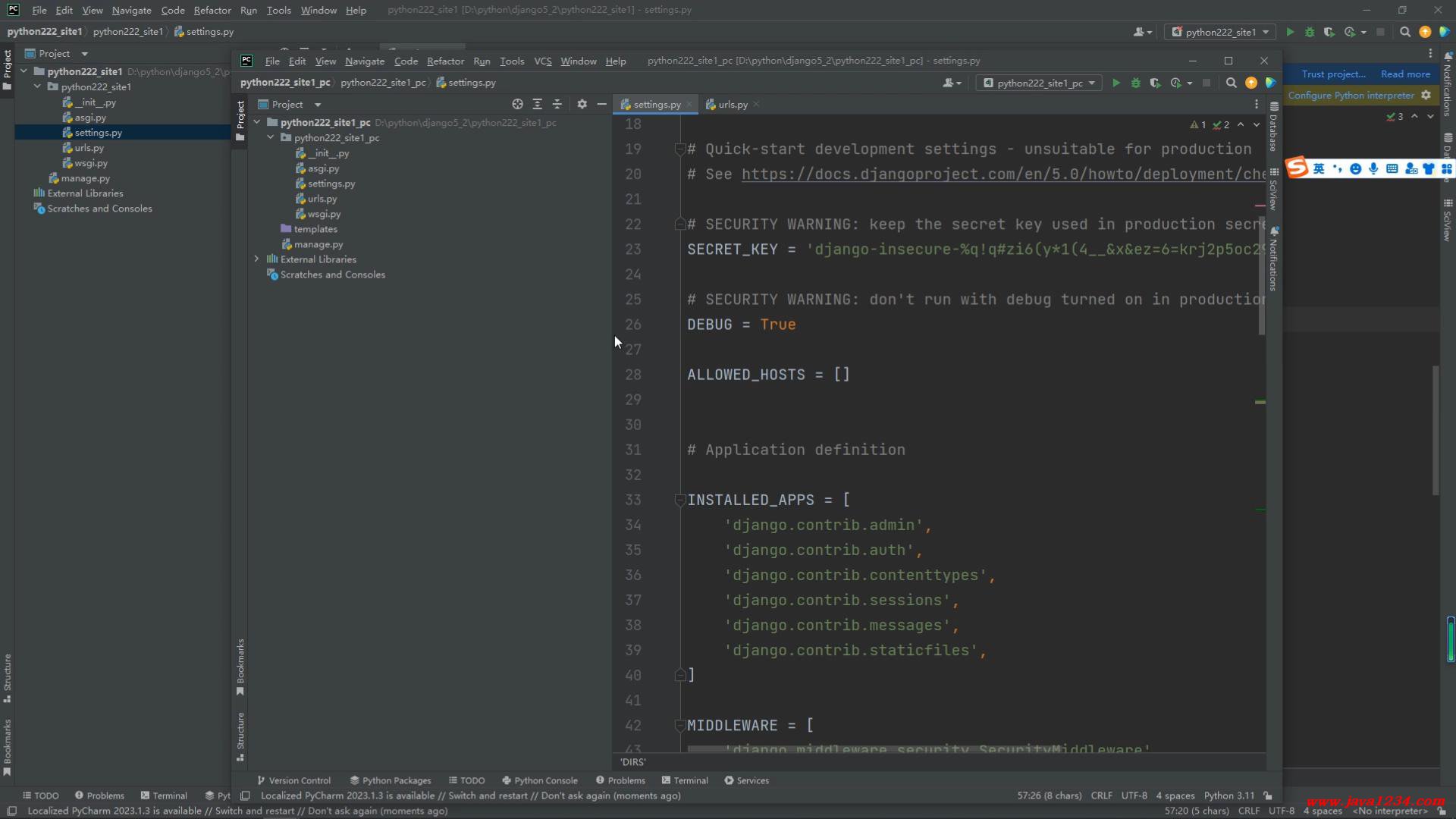Collapse python222_site1_pc subfolder in front tree
Screen dimensions: 1456x819
[271, 137]
